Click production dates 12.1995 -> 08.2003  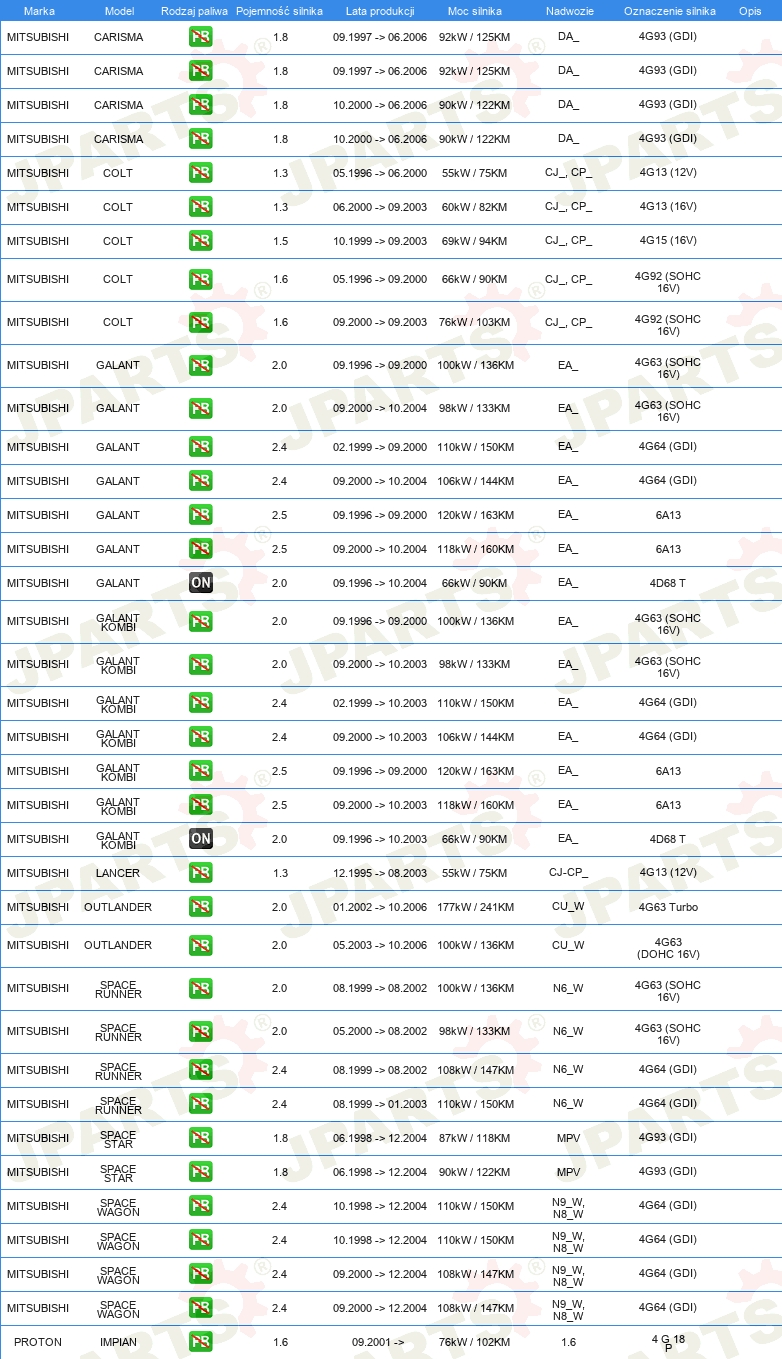coord(380,873)
